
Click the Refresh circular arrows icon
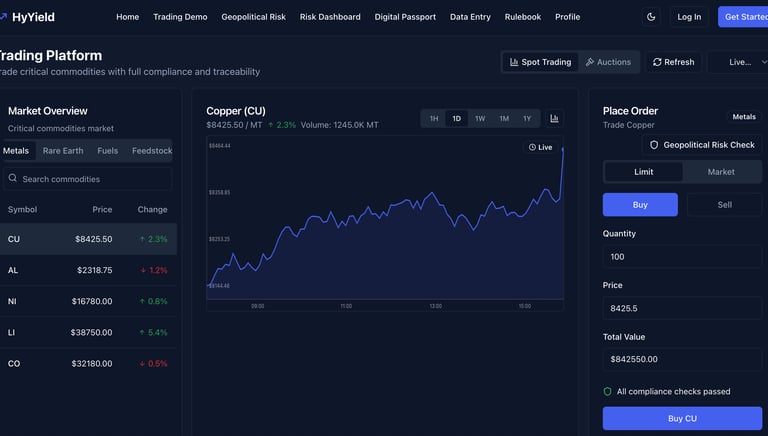[657, 62]
